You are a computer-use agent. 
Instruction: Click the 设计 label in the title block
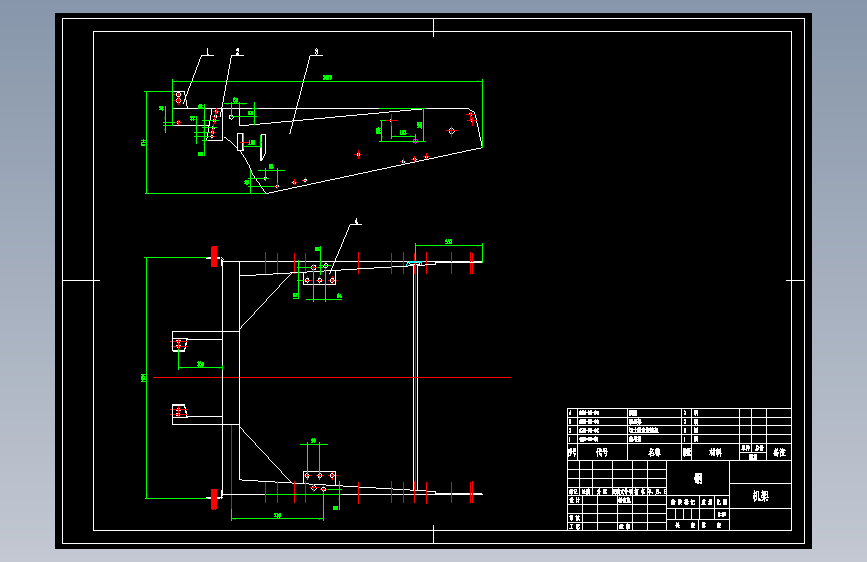[575, 500]
